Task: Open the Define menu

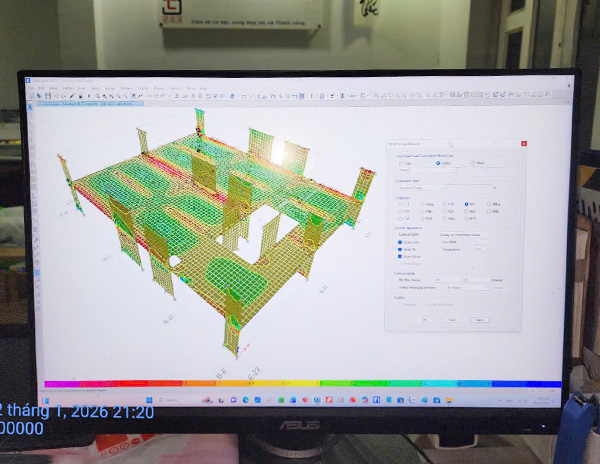Action: pos(67,88)
